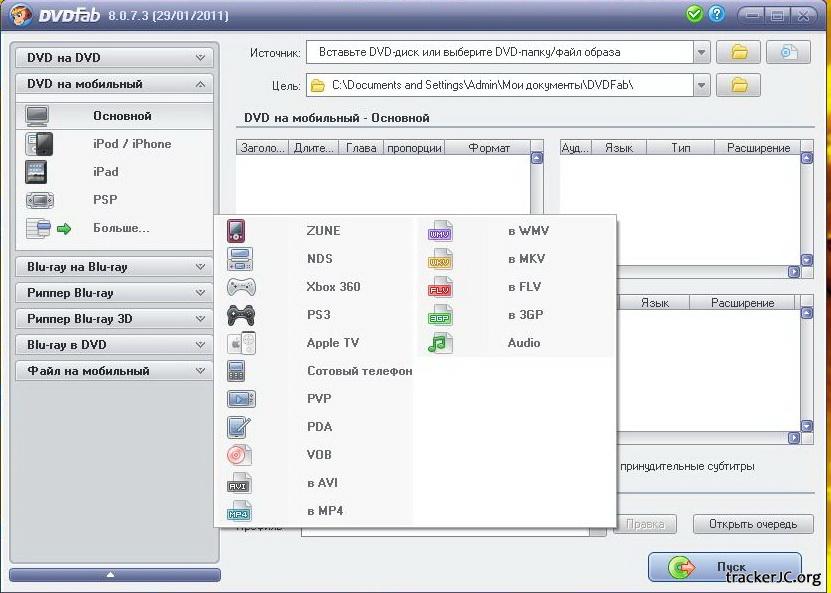Click the PS3 controller icon

(241, 315)
